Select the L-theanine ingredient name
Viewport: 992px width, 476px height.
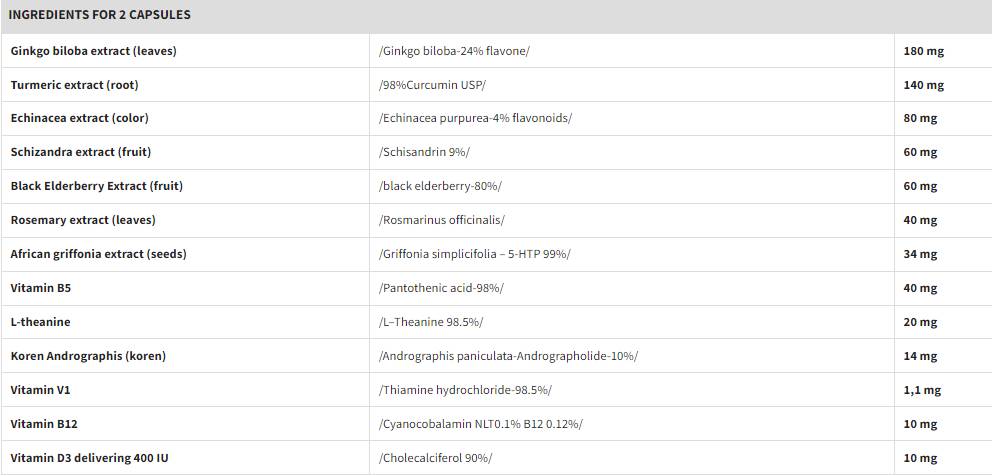click(40, 322)
